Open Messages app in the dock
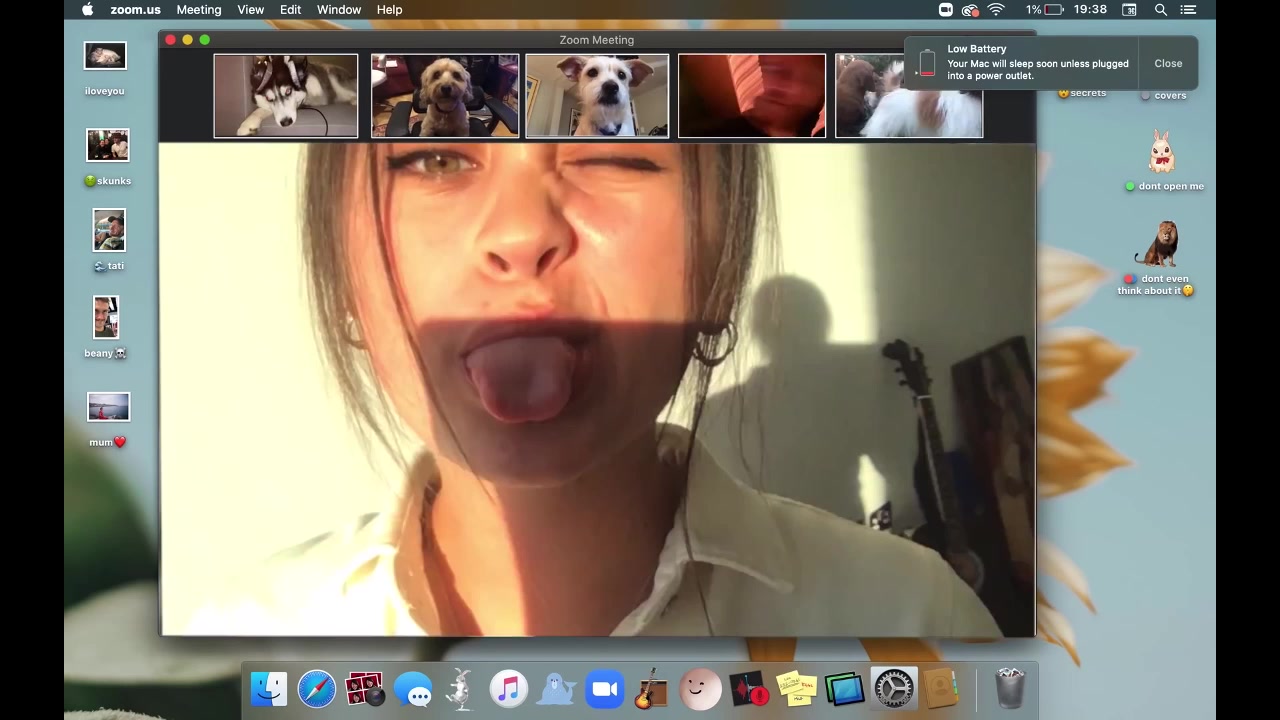This screenshot has height=720, width=1280. (x=412, y=689)
